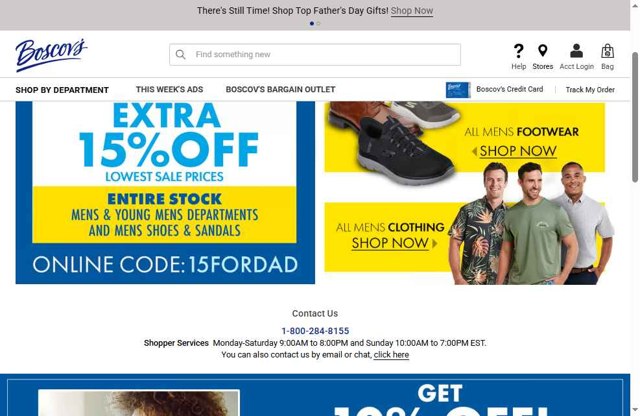
Task: Open the Stores location pin icon
Action: (x=542, y=51)
